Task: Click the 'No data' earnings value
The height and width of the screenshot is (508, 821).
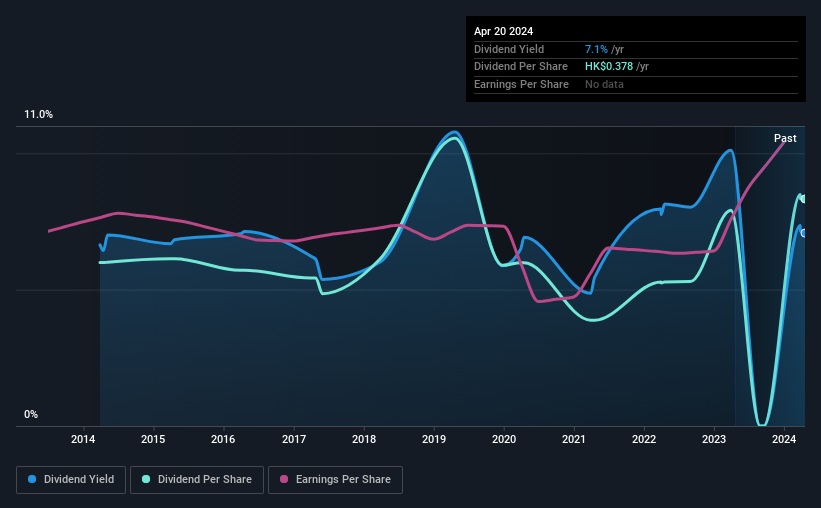Action: (x=604, y=84)
